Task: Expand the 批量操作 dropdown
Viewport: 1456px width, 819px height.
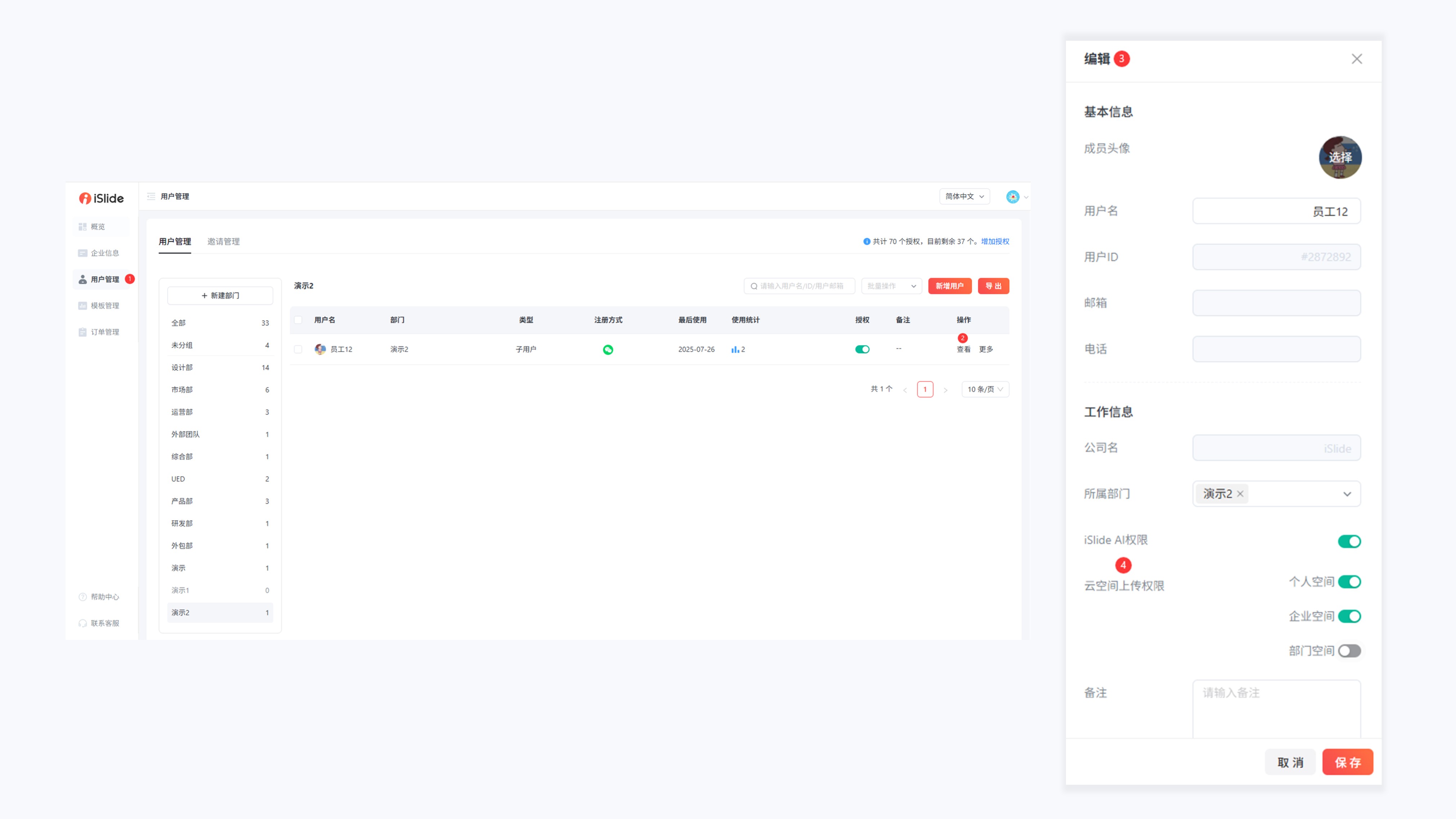Action: (891, 286)
